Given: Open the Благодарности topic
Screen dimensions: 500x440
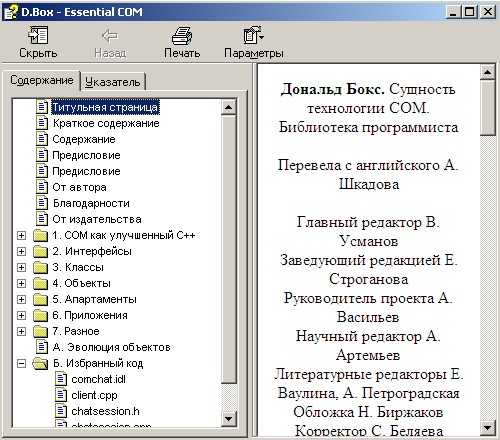Looking at the screenshot, I should 91,203.
